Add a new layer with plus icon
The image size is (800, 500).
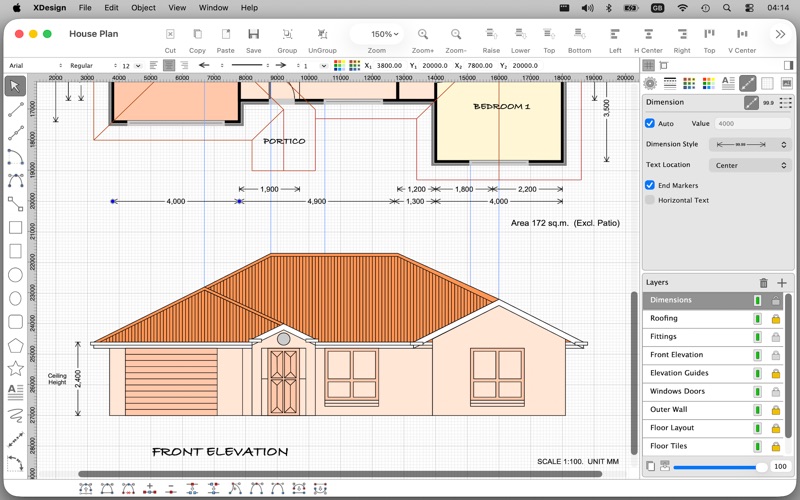click(x=782, y=283)
